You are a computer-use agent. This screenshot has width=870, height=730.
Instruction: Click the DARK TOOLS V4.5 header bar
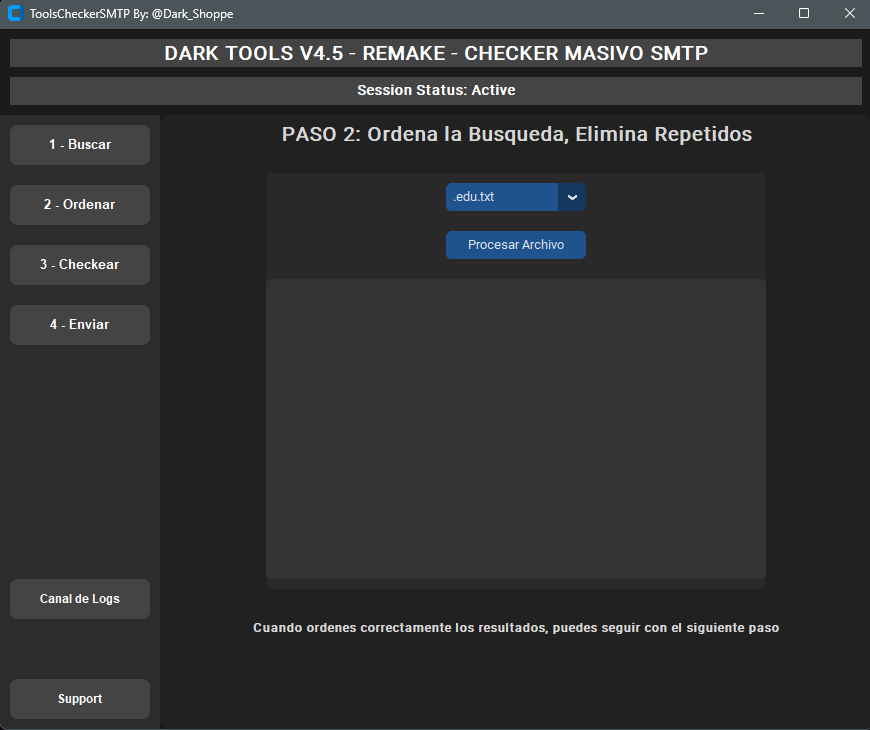pos(435,52)
